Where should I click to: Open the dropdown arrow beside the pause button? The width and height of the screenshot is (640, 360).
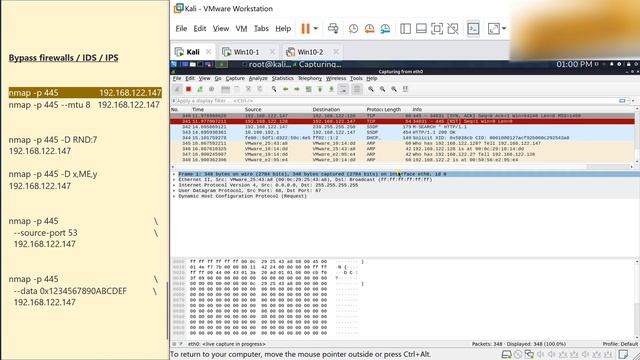316,29
